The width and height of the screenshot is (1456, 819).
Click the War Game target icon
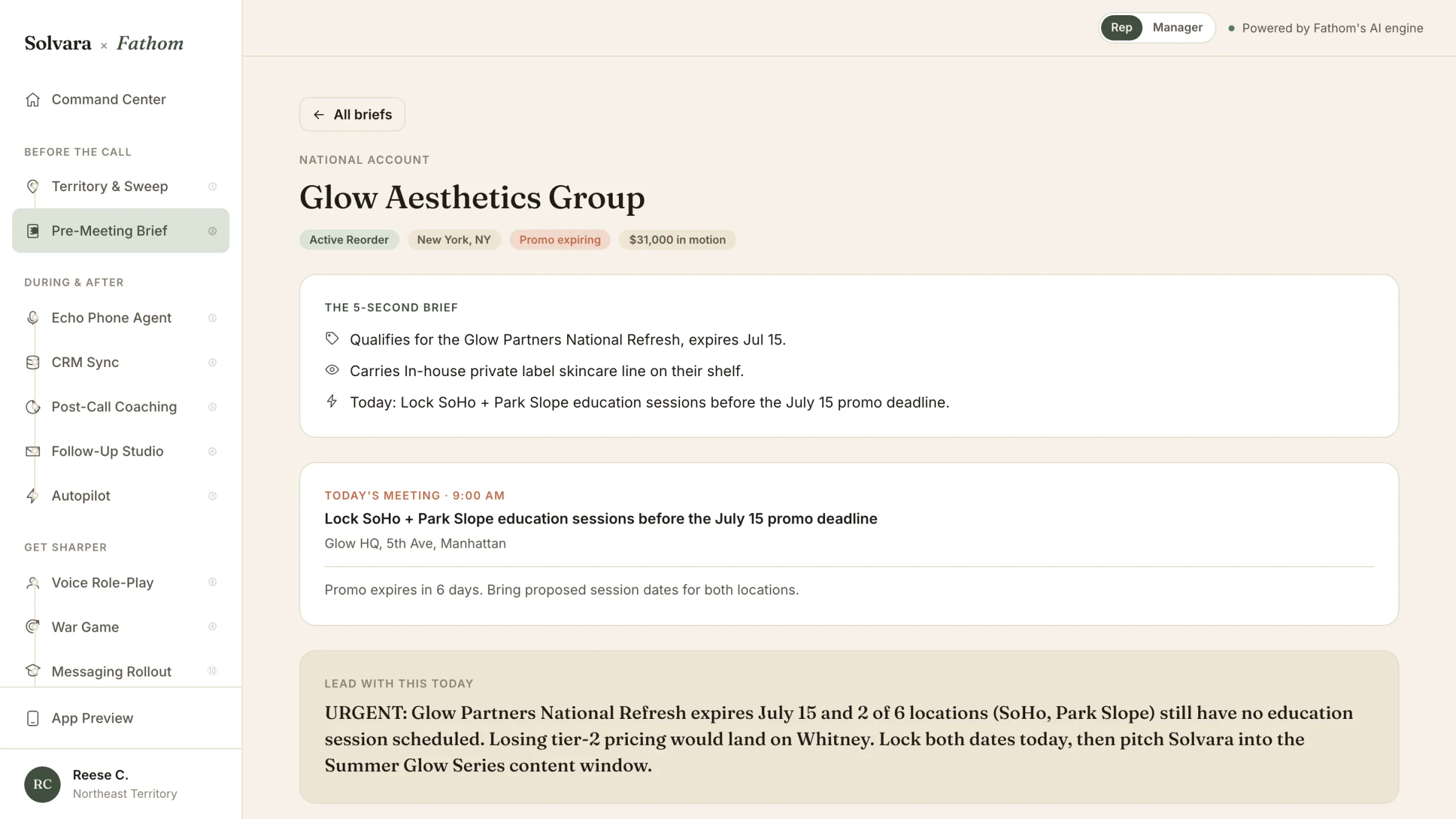[x=33, y=627]
